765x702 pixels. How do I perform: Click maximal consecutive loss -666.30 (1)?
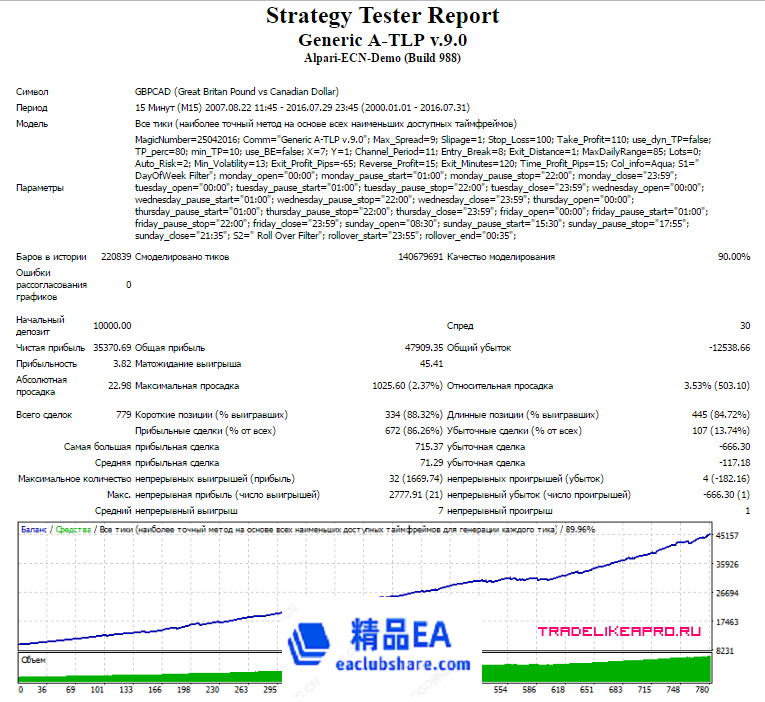726,495
